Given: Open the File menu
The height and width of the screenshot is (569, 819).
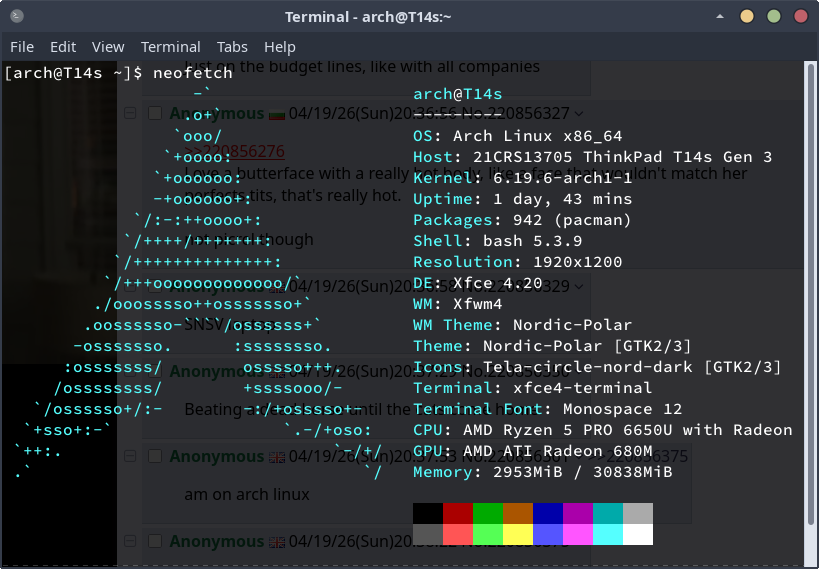Looking at the screenshot, I should coord(22,47).
